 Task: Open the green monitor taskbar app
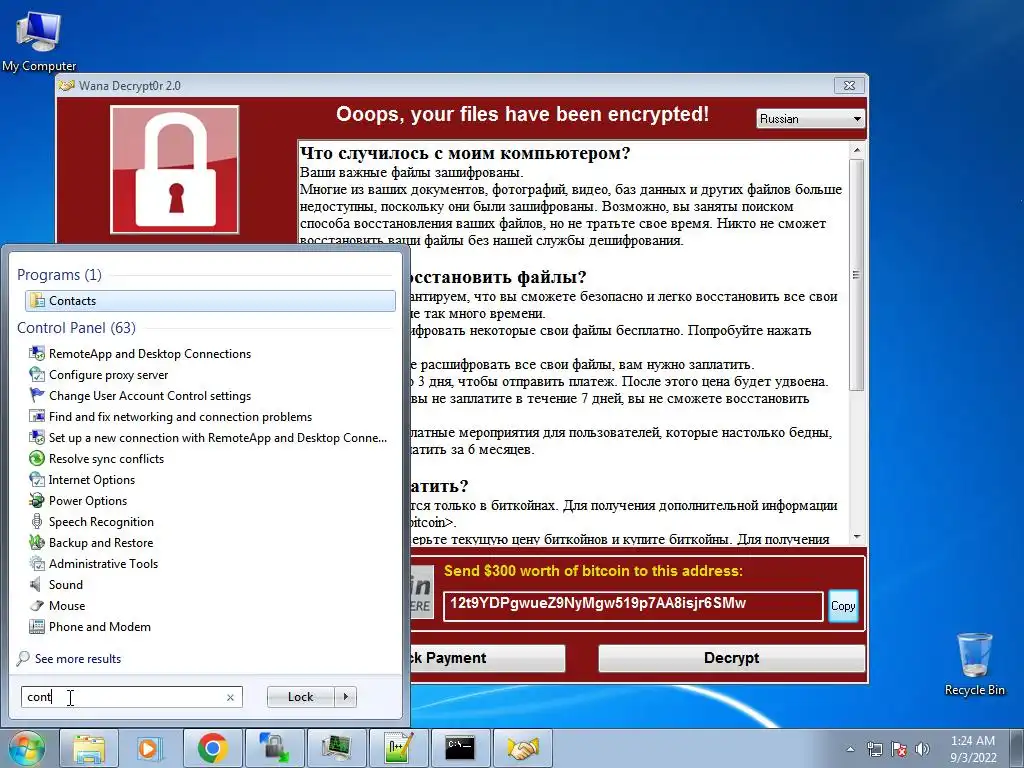(336, 748)
